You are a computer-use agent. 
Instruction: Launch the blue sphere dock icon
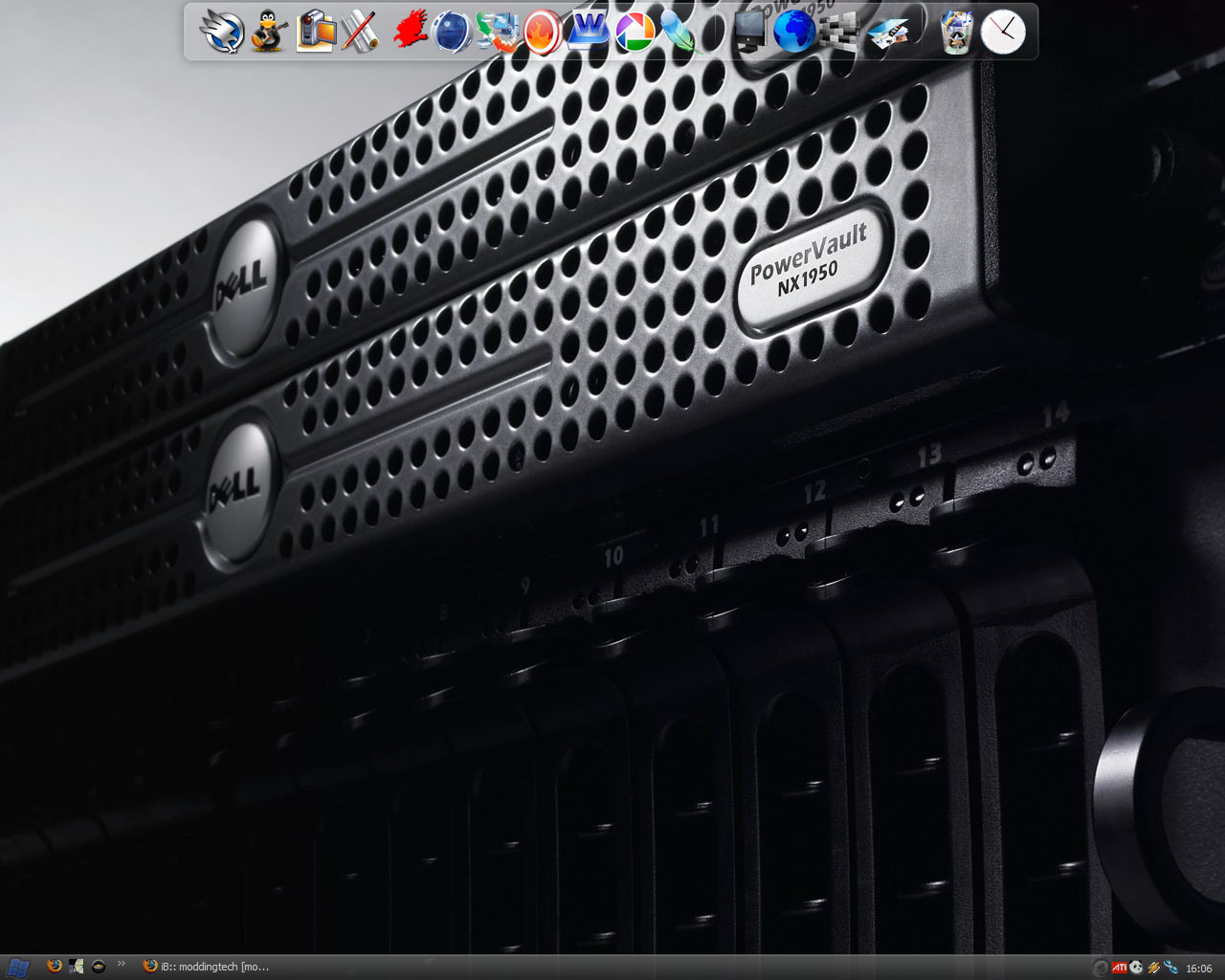click(452, 32)
